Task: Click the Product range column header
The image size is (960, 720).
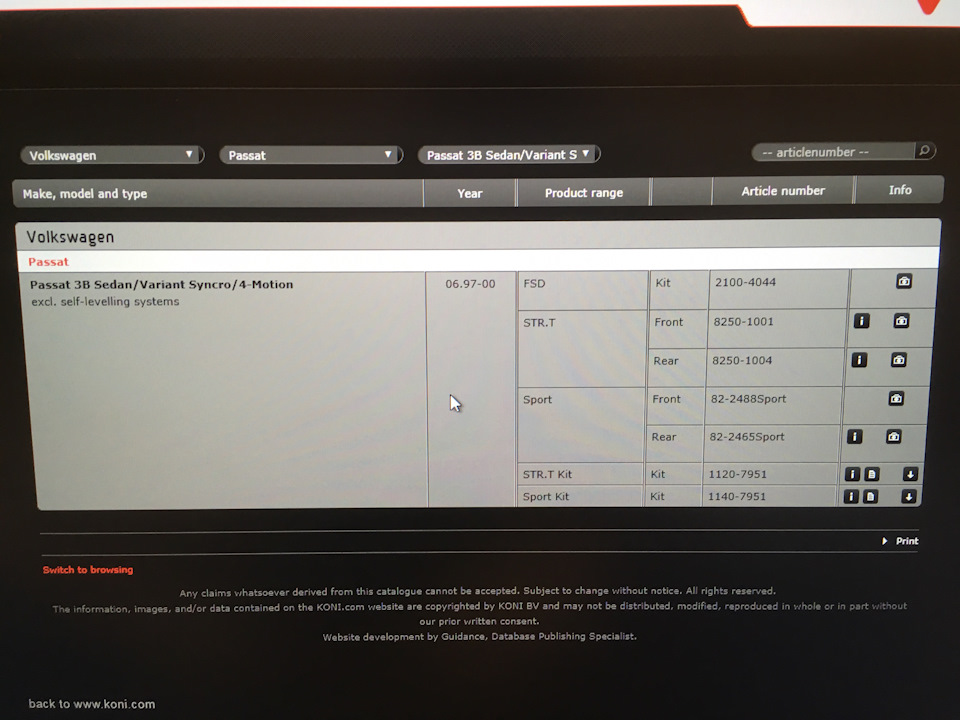Action: pyautogui.click(x=584, y=193)
